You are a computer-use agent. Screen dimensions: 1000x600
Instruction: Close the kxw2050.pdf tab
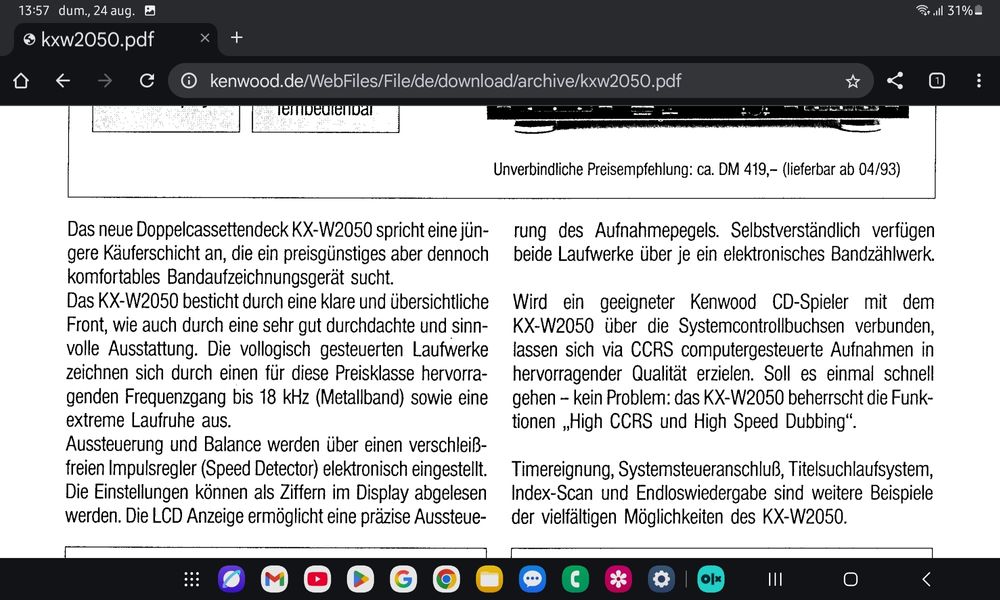click(205, 38)
